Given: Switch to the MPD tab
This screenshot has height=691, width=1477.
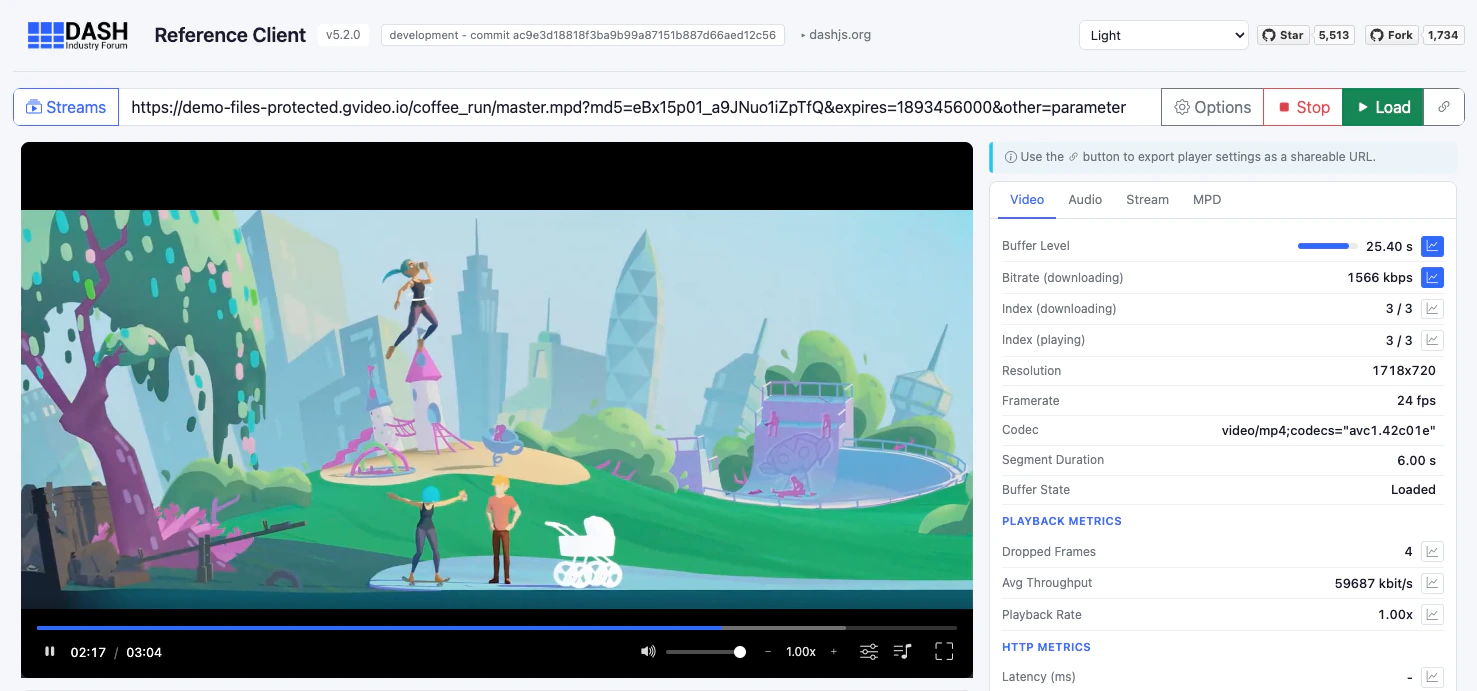Looking at the screenshot, I should 1207,200.
